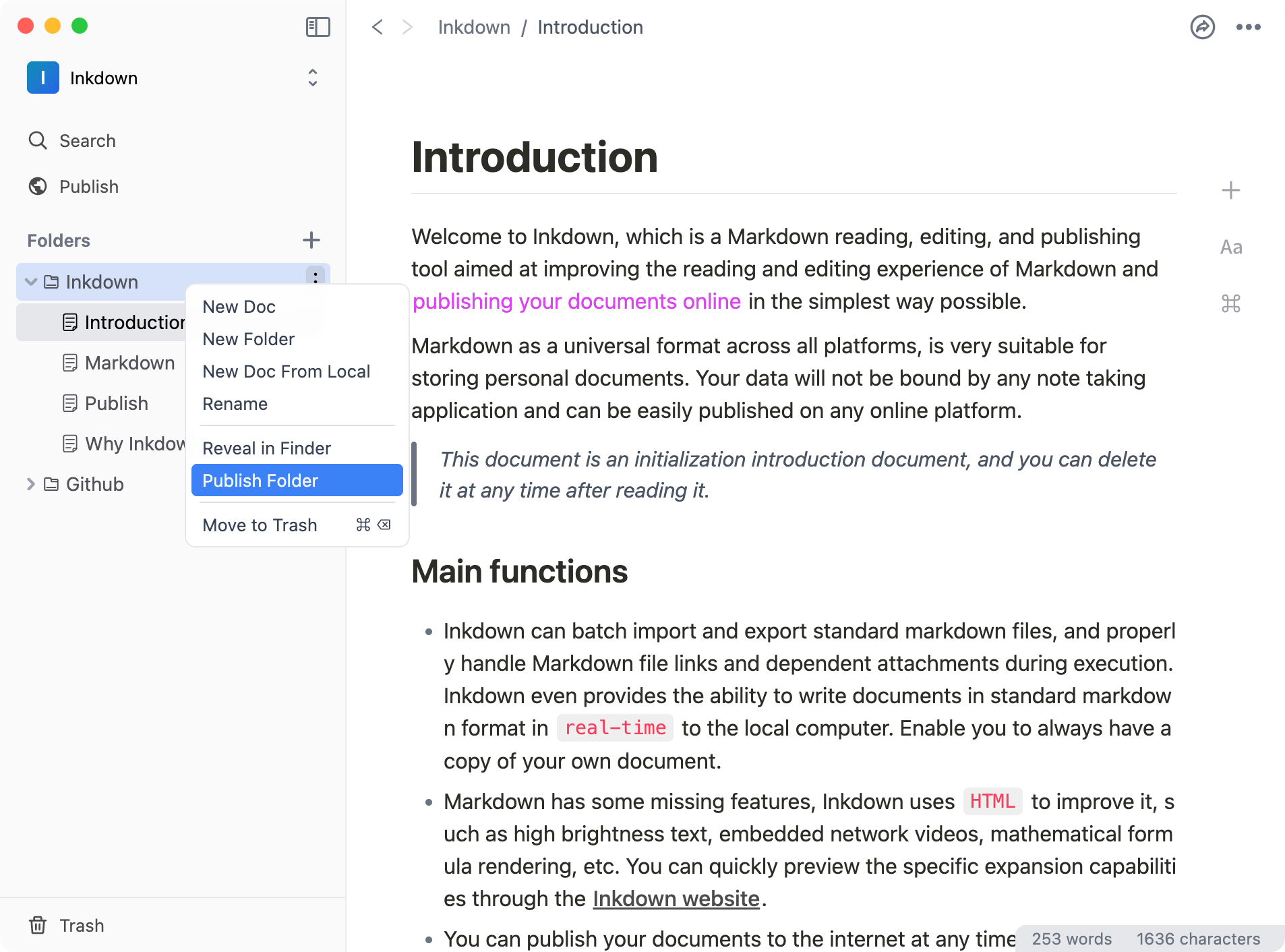This screenshot has width=1285, height=952.
Task: Open the typography Aa settings icon
Action: [x=1230, y=247]
